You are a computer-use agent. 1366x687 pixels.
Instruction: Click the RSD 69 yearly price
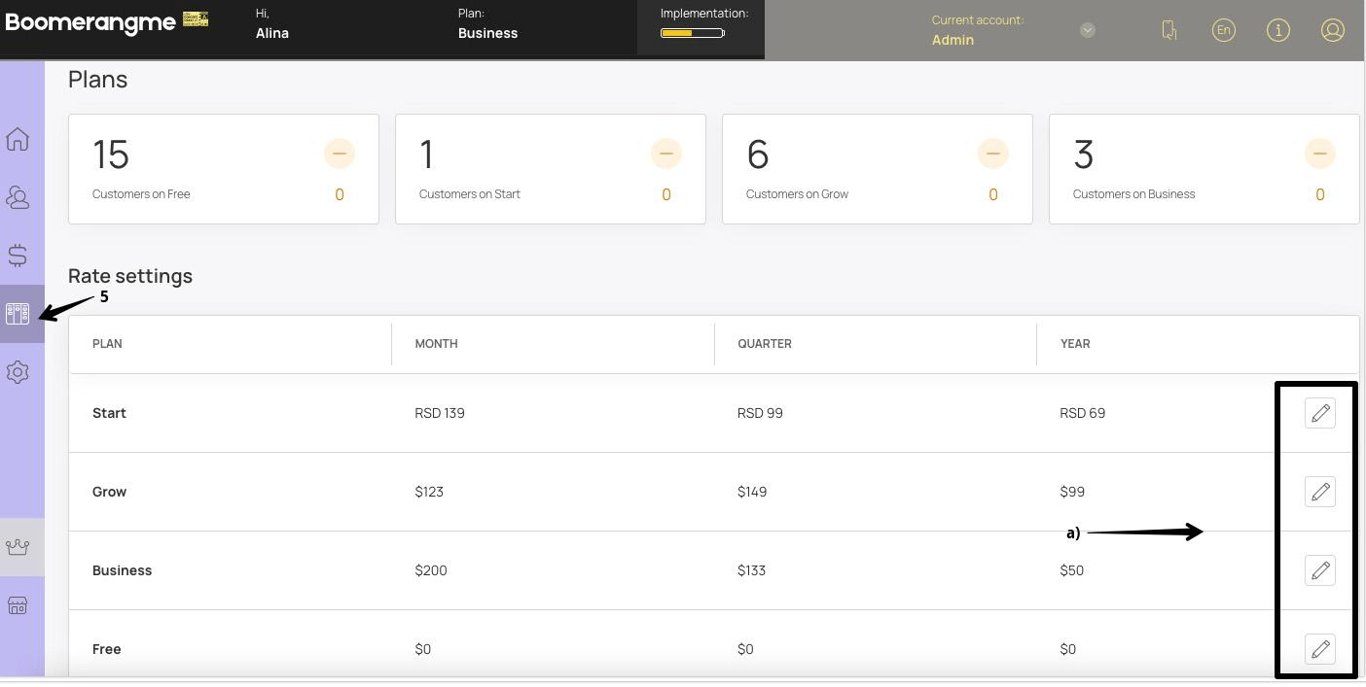click(1083, 413)
